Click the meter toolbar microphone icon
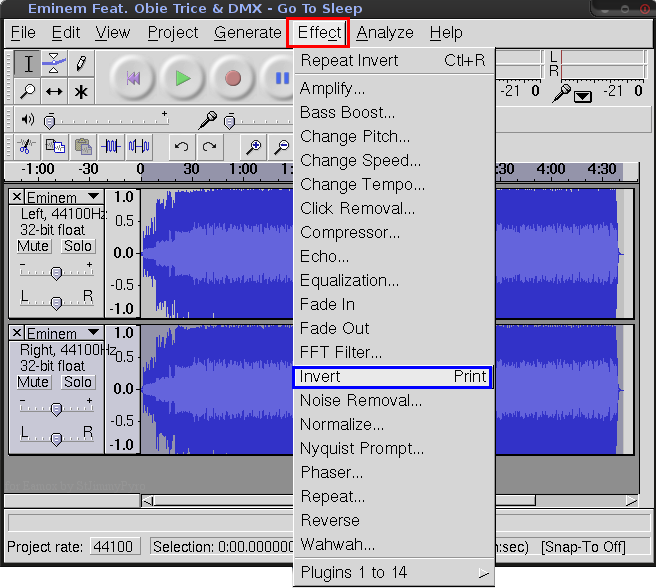 [561, 93]
